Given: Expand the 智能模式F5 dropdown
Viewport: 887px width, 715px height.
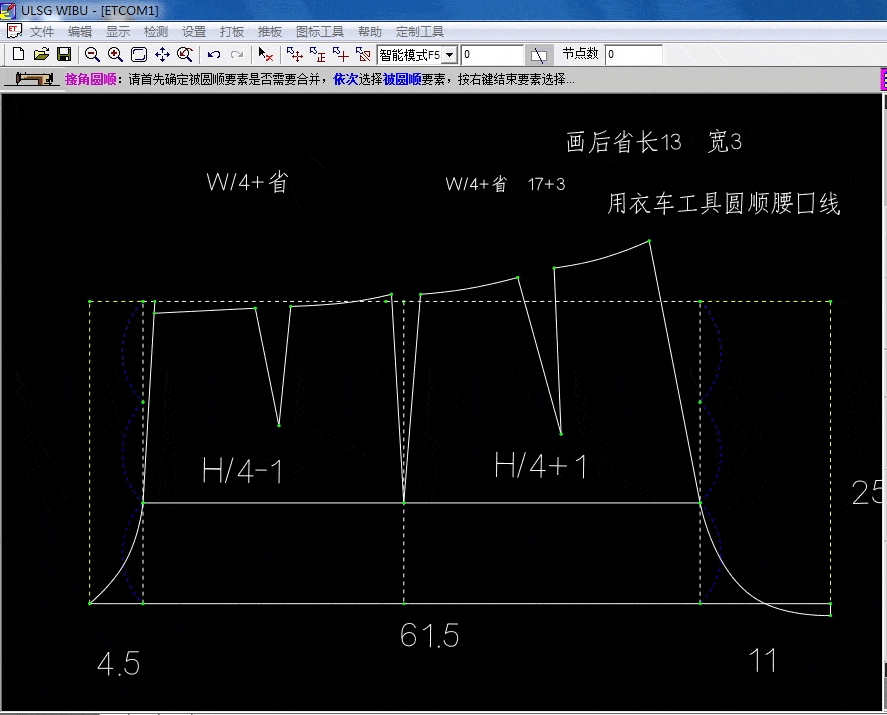Looking at the screenshot, I should 450,55.
